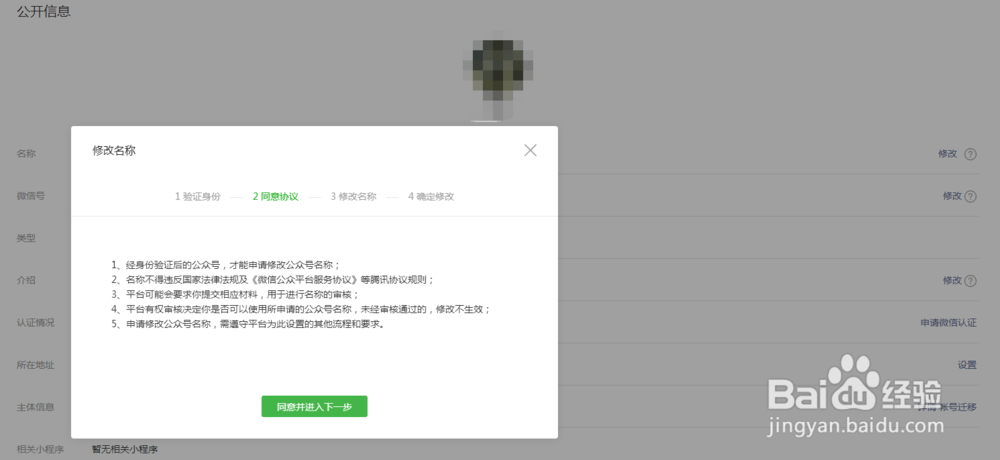Select step 4 确定修改
Viewport: 1000px width, 460px height.
coord(431,197)
